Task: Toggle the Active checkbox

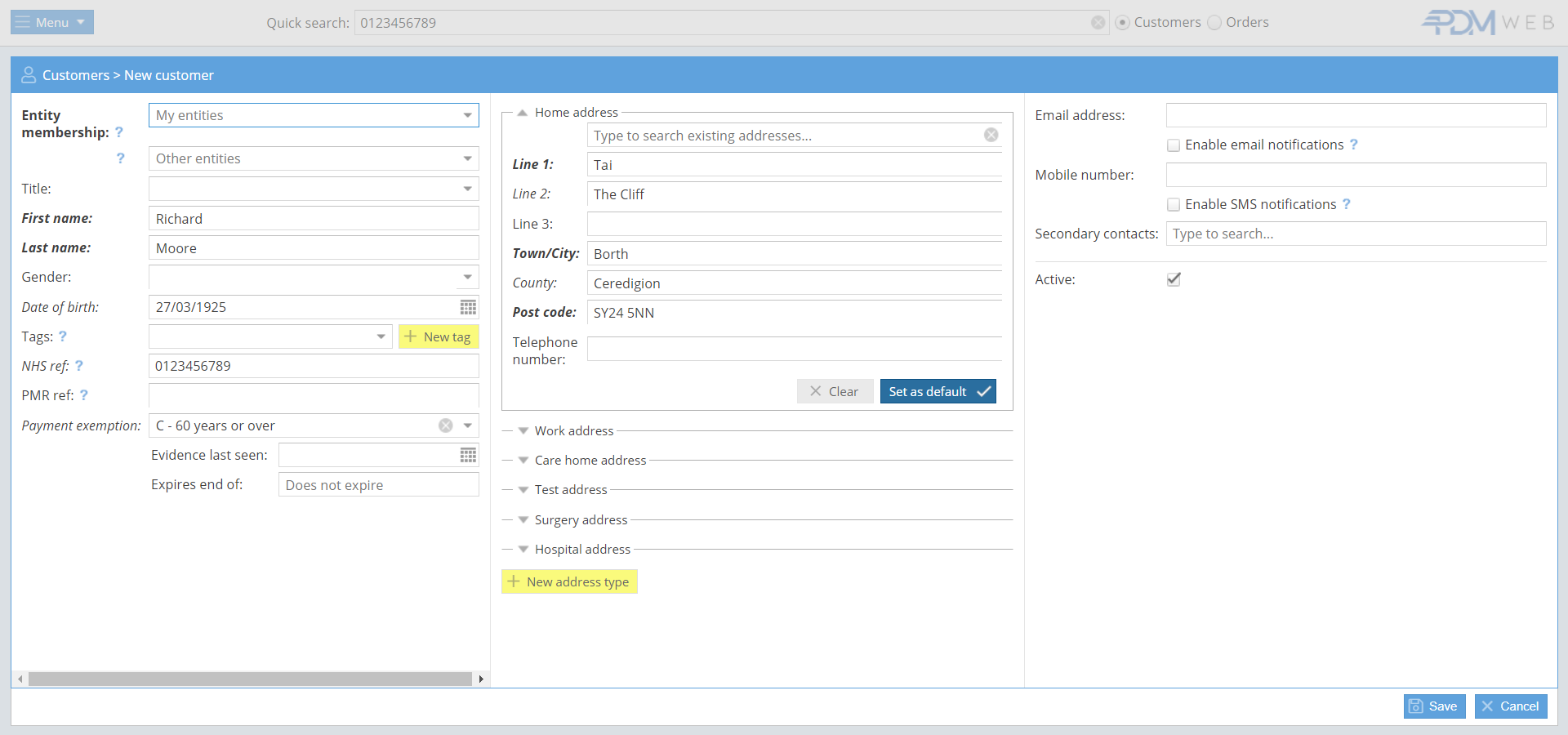Action: point(1174,279)
